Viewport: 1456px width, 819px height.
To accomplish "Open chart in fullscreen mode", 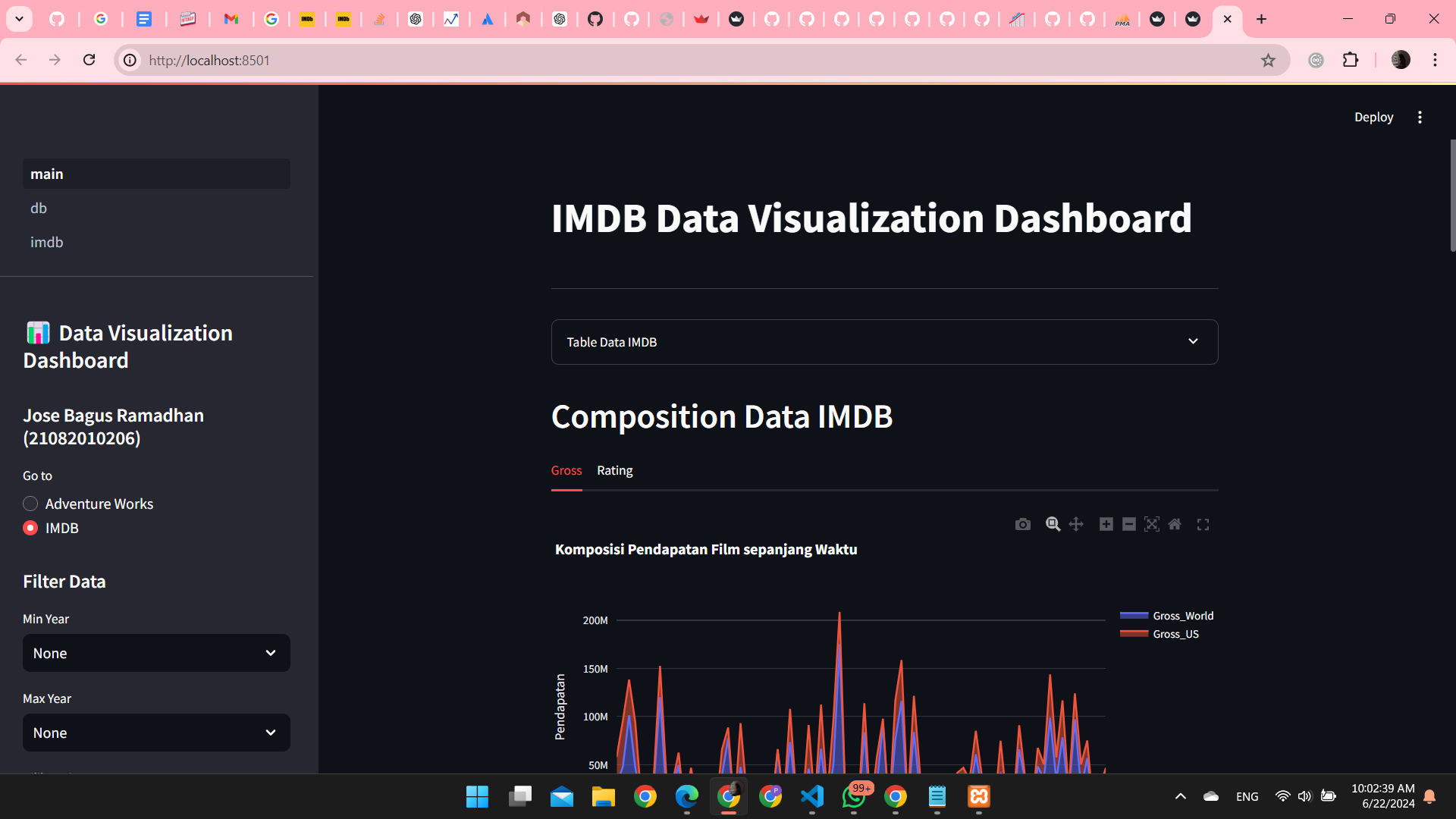I will pyautogui.click(x=1203, y=524).
